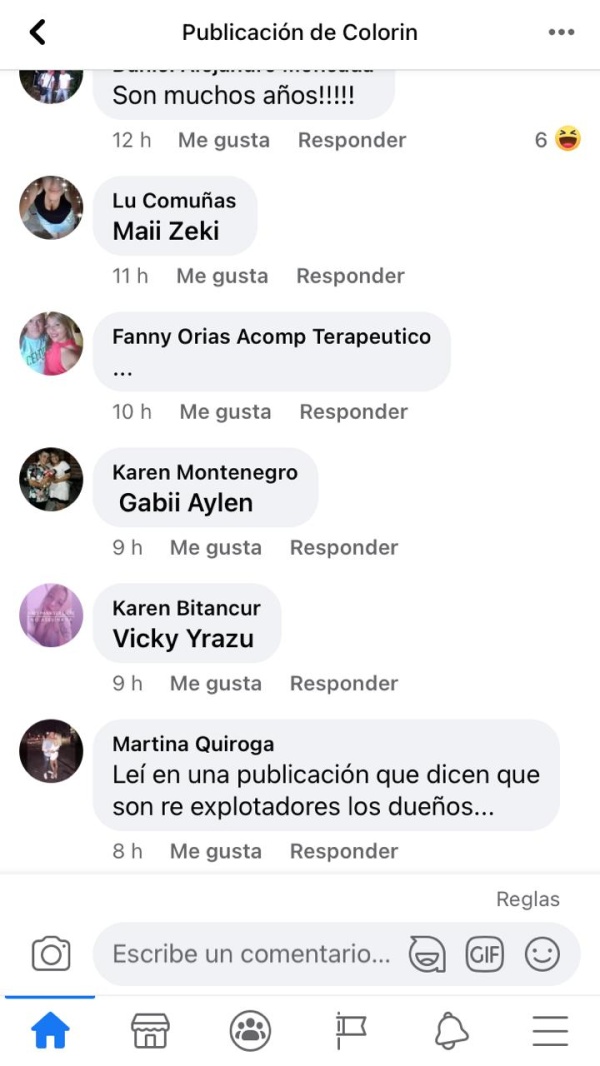Like Martina Quiroga's comment
The width and height of the screenshot is (600, 1066).
click(x=215, y=851)
